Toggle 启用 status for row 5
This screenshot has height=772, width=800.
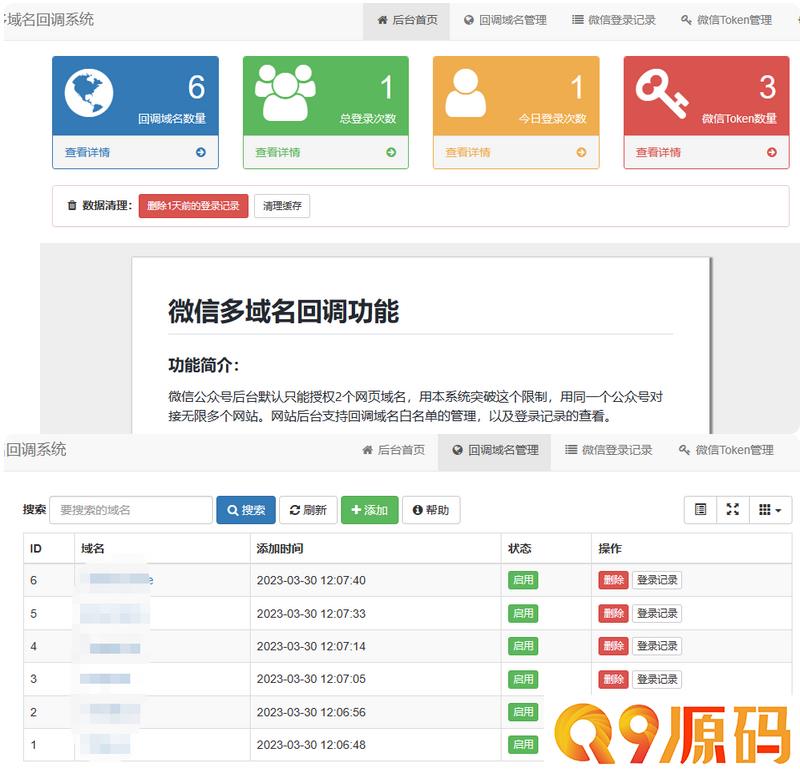click(x=523, y=613)
